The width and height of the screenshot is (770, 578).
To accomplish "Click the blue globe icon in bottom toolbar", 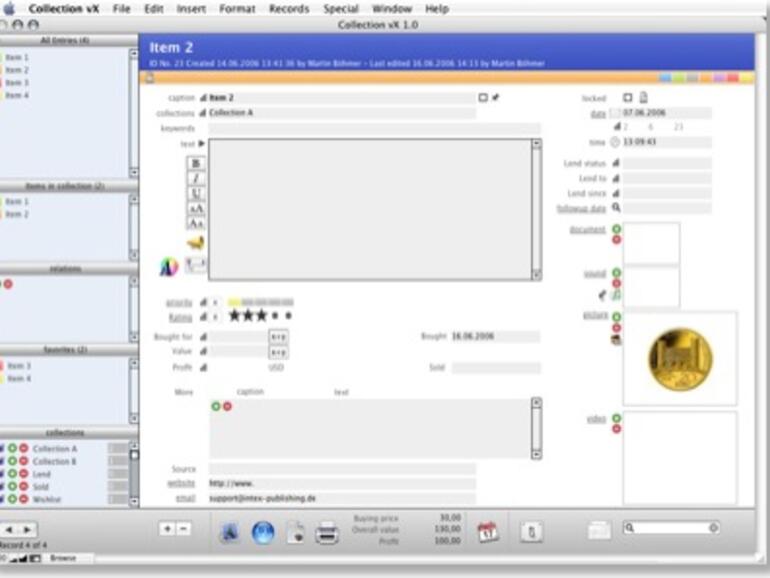I will coord(263,532).
